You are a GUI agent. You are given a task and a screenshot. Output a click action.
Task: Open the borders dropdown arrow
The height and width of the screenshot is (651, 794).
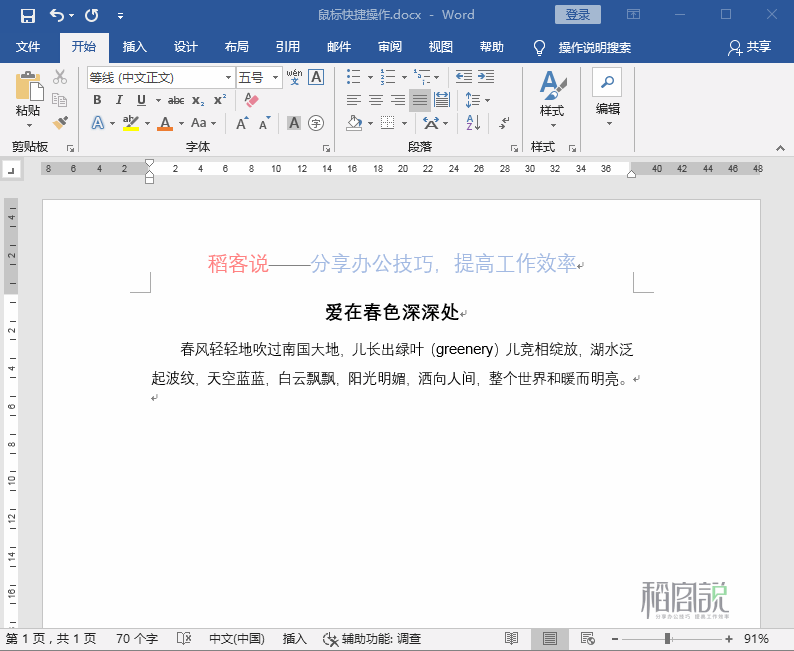coord(404,123)
